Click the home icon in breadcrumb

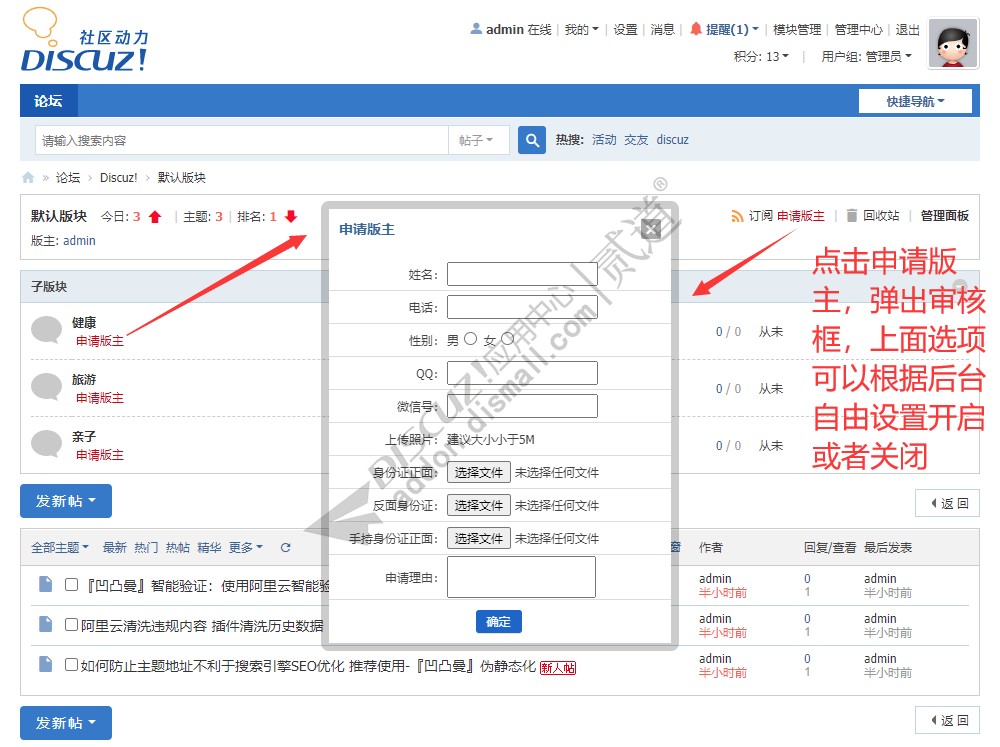[x=28, y=178]
